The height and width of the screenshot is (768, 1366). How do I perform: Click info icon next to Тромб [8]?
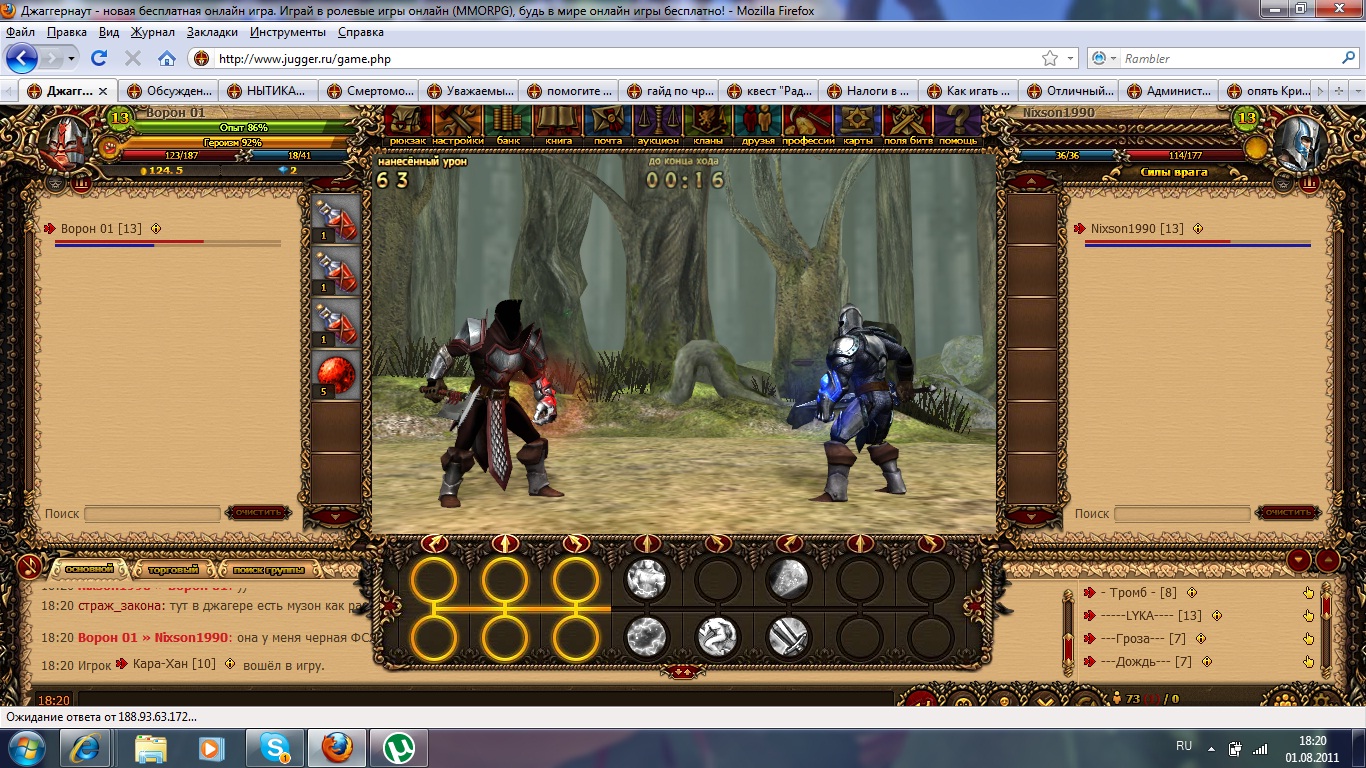coord(1191,592)
